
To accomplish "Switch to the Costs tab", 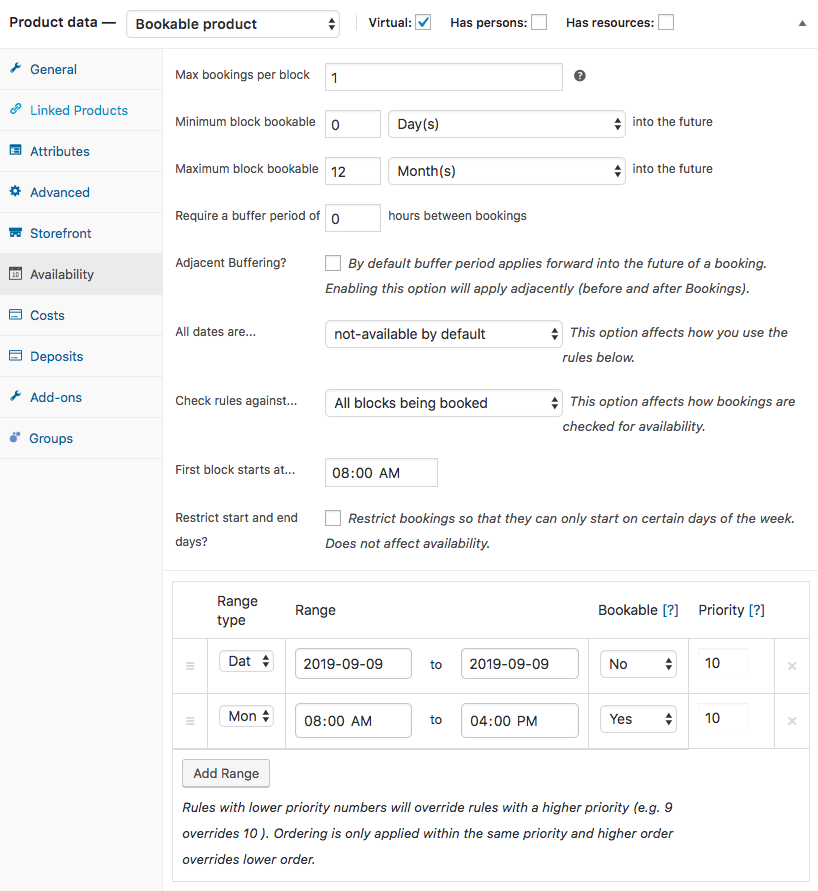I will pos(81,315).
